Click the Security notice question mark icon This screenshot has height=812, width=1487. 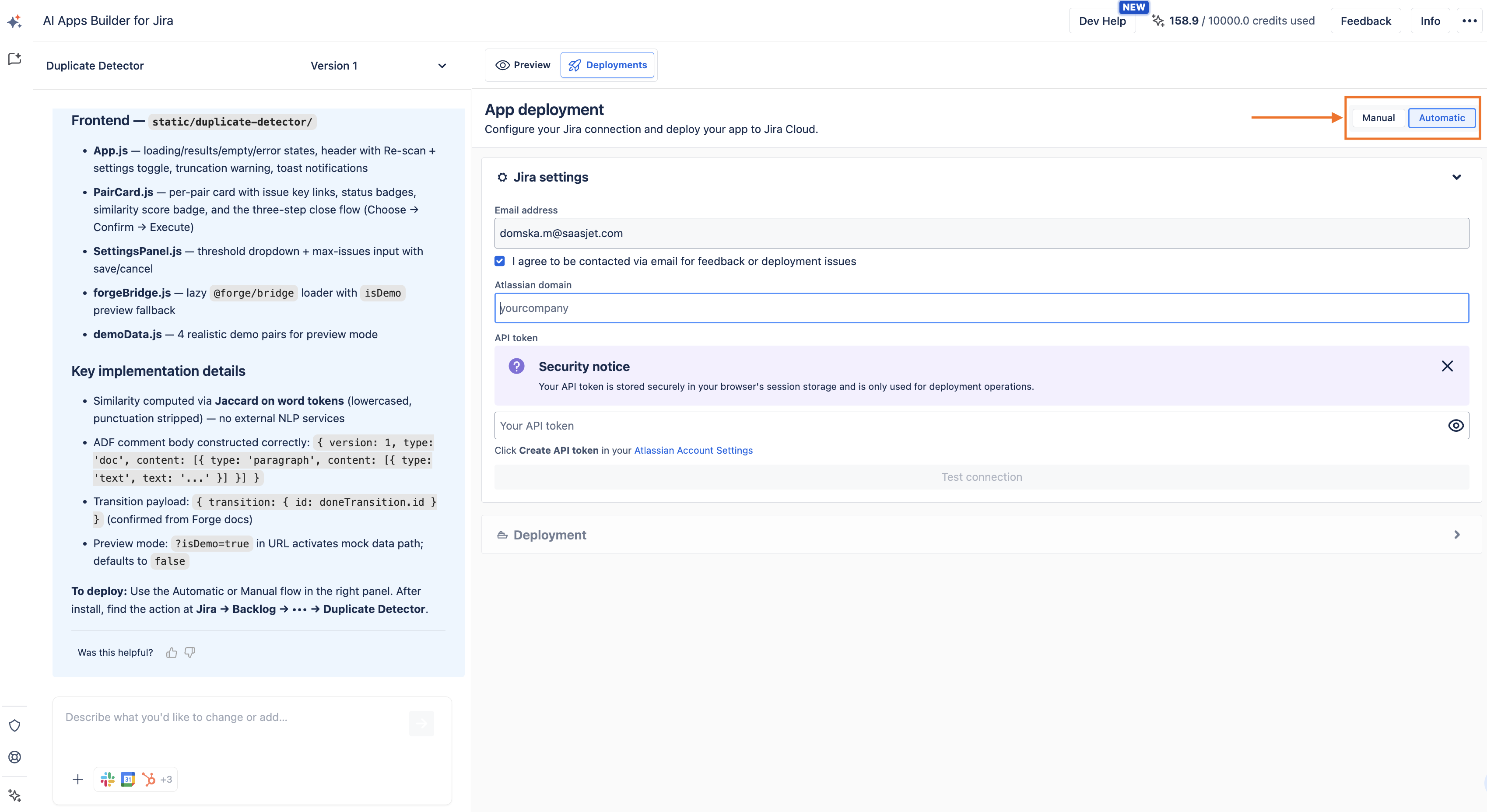[x=516, y=366]
